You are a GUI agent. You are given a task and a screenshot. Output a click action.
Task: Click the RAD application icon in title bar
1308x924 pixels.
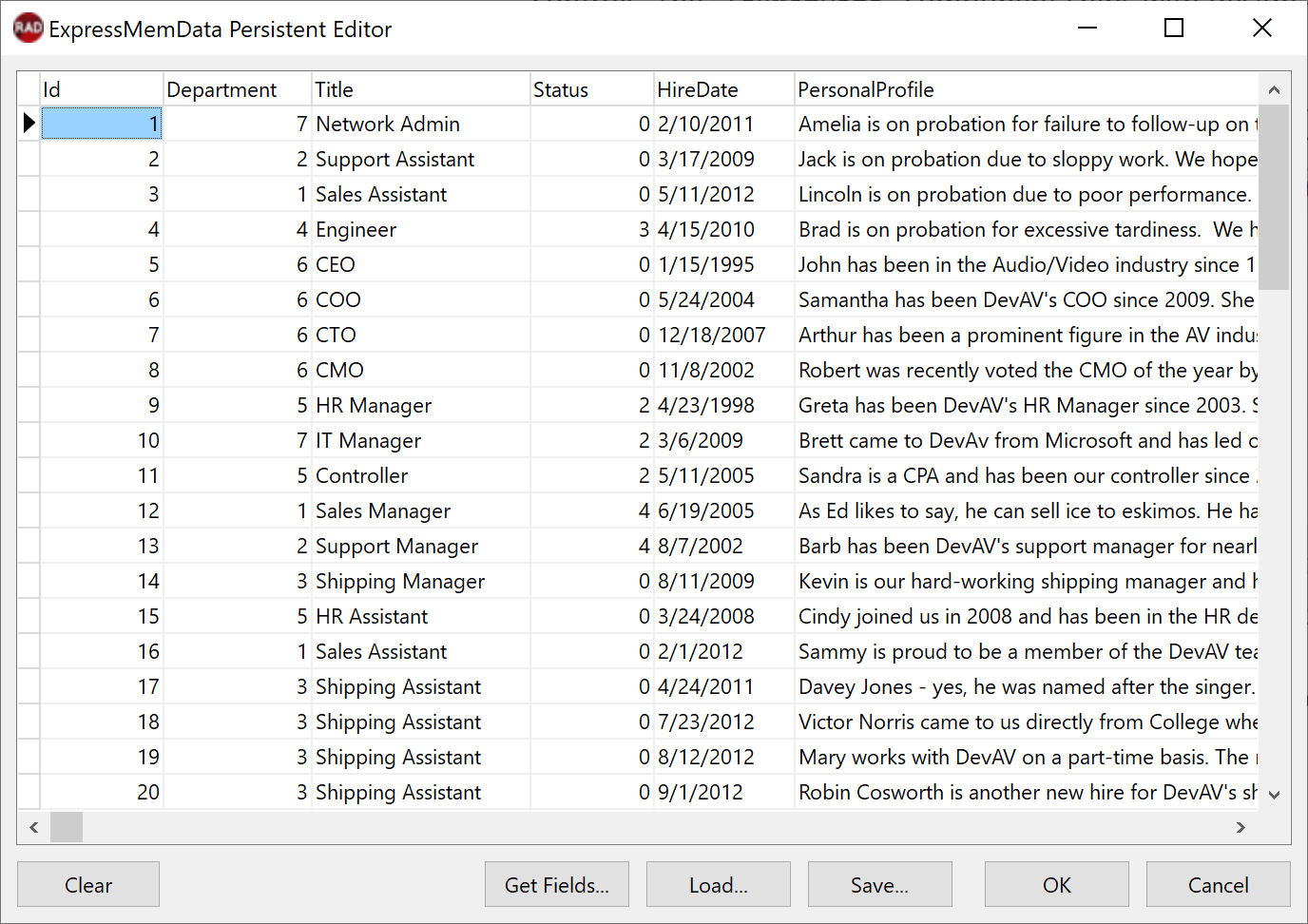pos(28,29)
